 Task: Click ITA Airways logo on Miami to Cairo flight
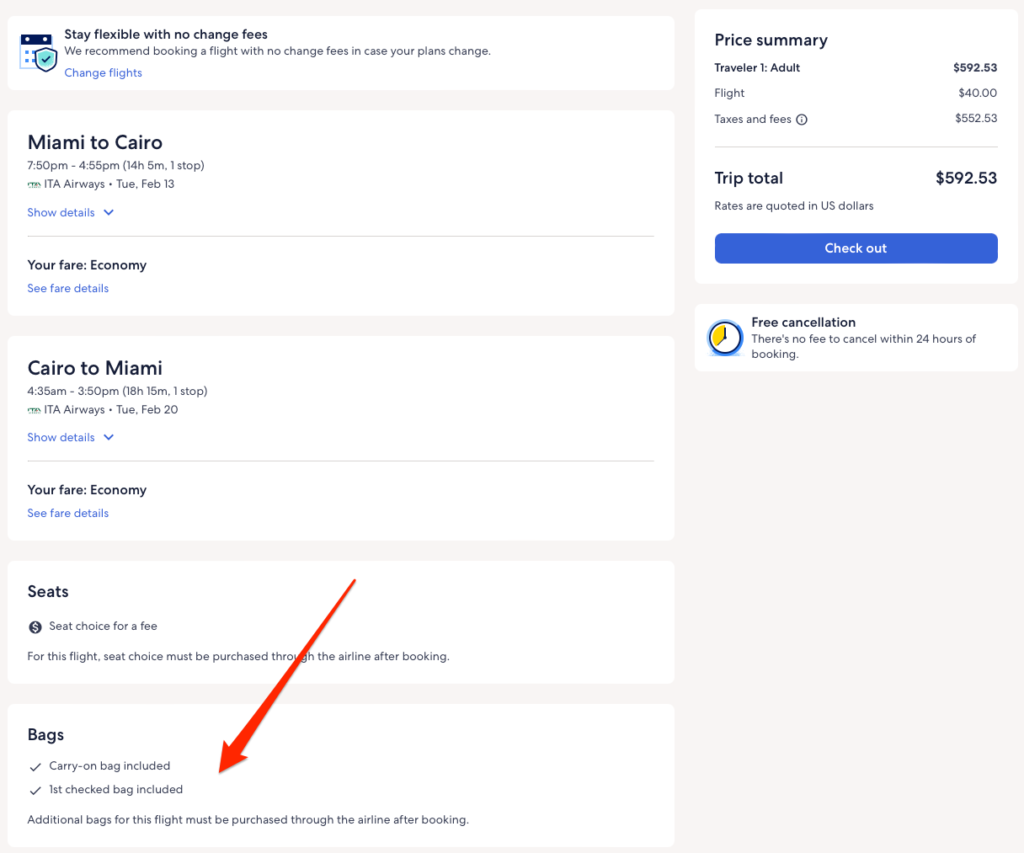pyautogui.click(x=34, y=185)
